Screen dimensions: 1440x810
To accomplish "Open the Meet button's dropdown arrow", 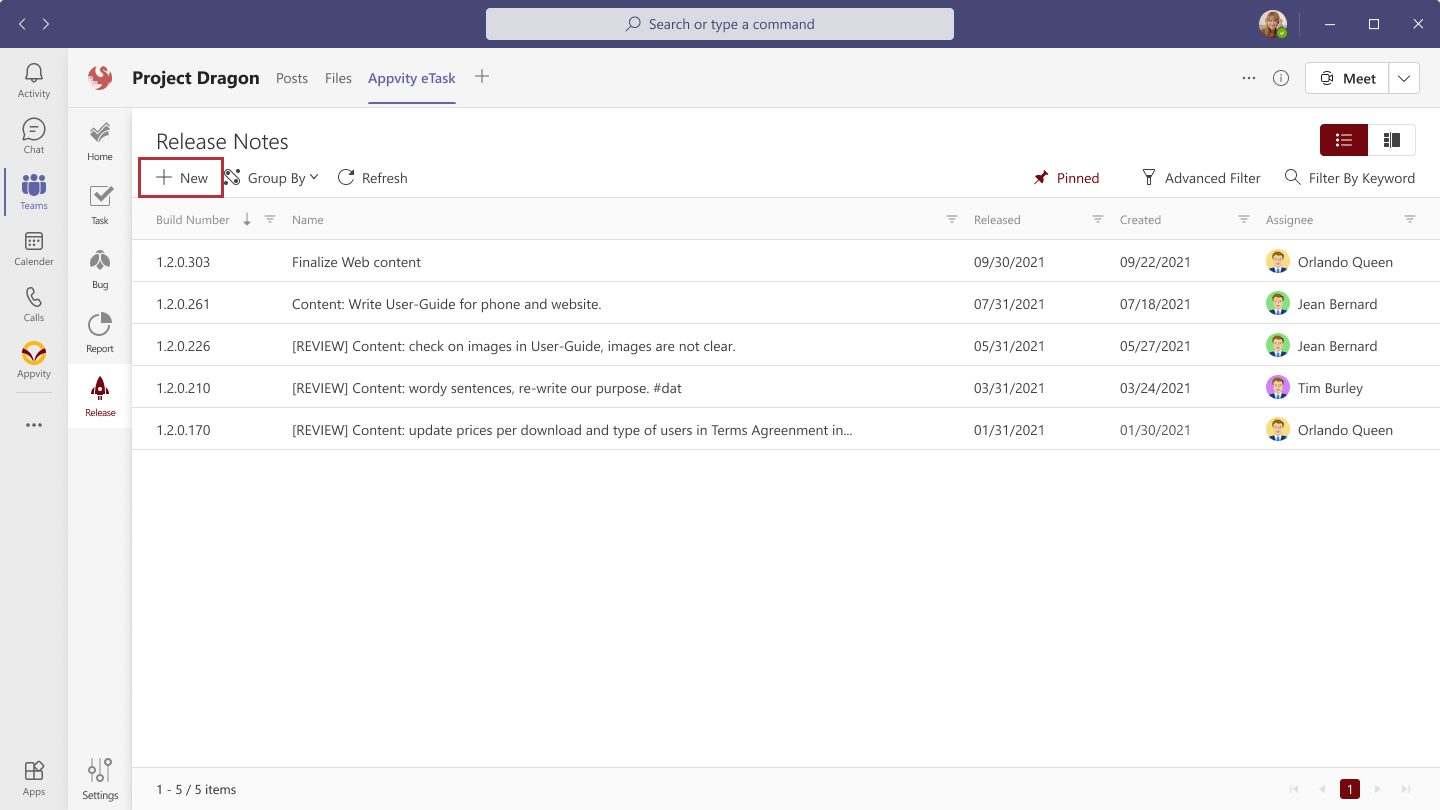I will [x=1404, y=77].
